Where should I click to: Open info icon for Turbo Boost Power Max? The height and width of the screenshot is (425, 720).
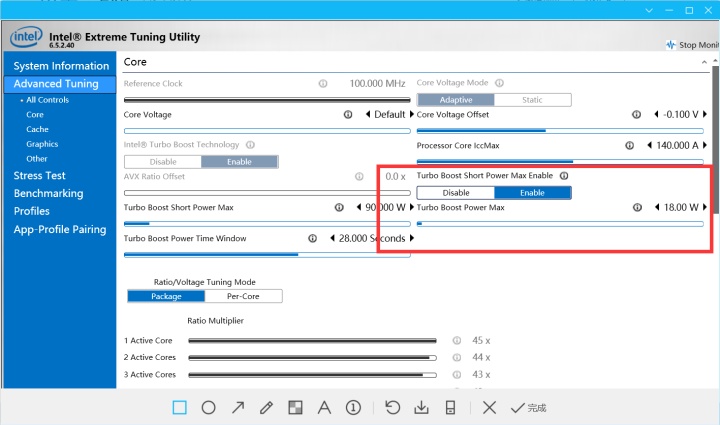tap(637, 207)
